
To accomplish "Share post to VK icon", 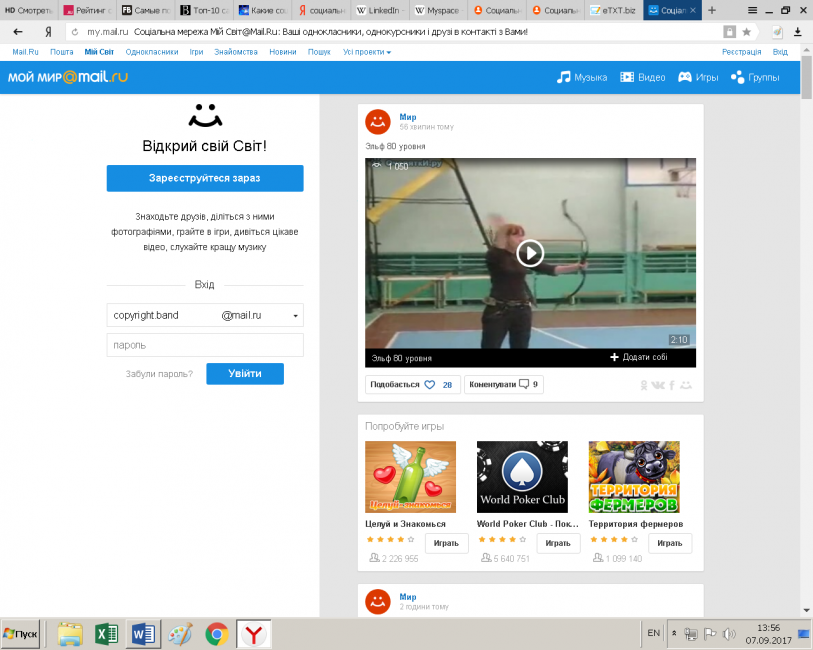I will tap(657, 385).
